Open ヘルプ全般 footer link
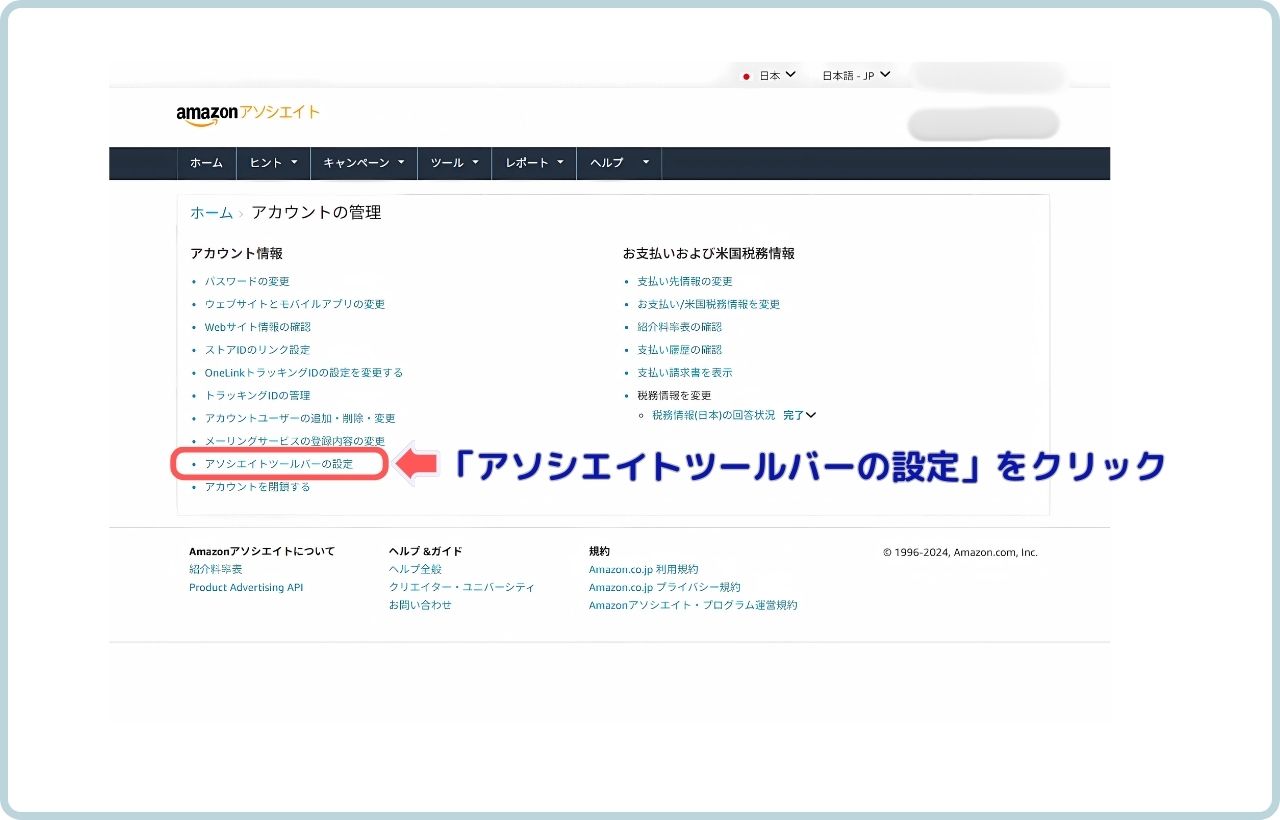 pos(415,569)
